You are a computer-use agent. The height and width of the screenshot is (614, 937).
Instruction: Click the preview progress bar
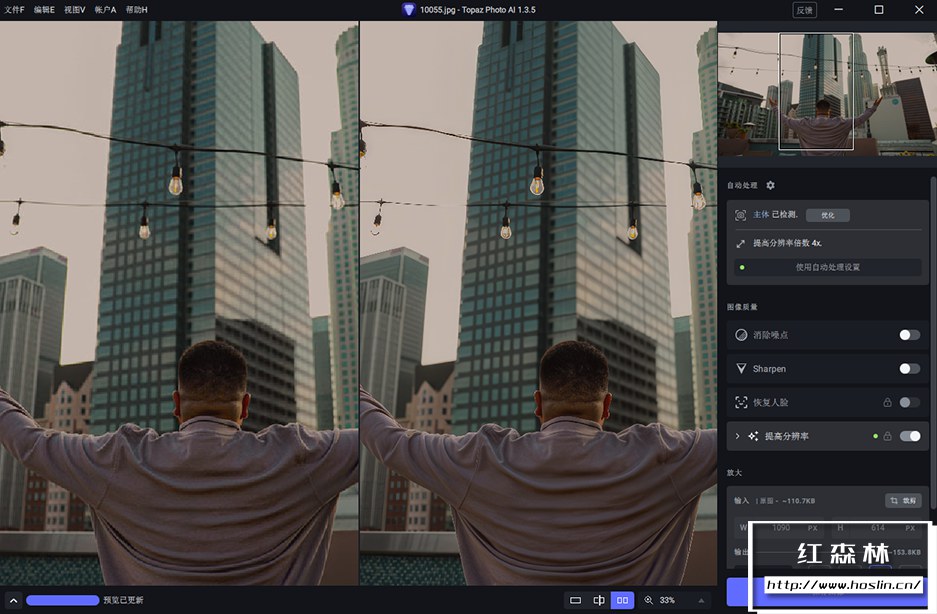(x=63, y=600)
